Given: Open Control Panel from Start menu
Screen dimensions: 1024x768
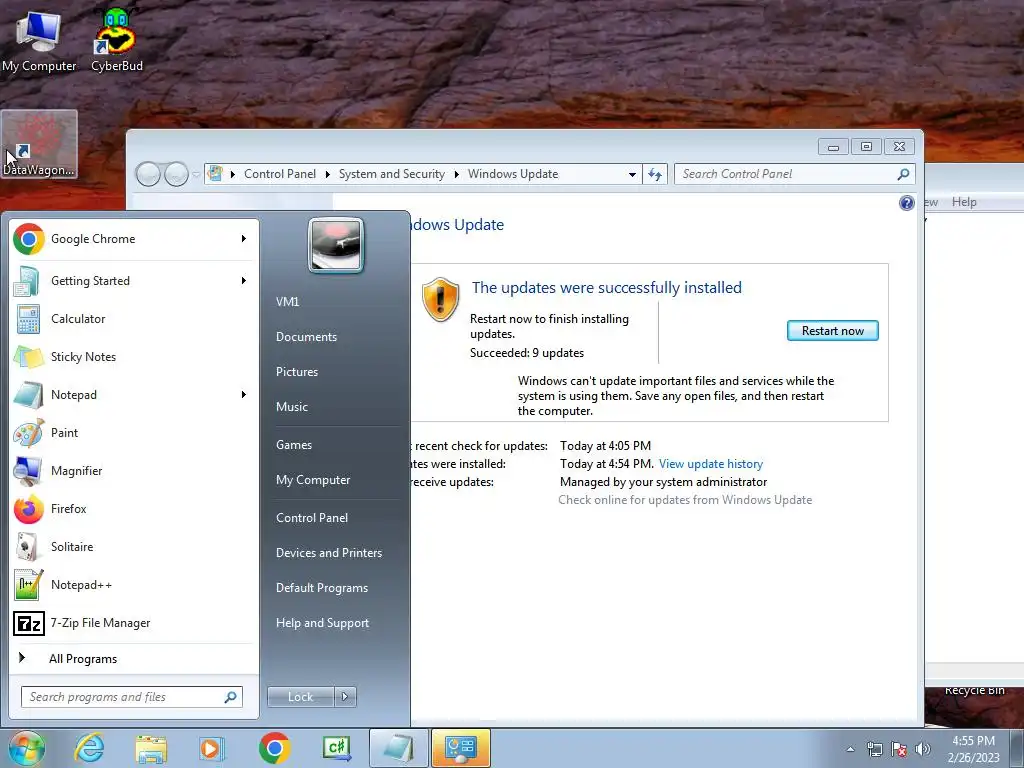Looking at the screenshot, I should point(312,518).
